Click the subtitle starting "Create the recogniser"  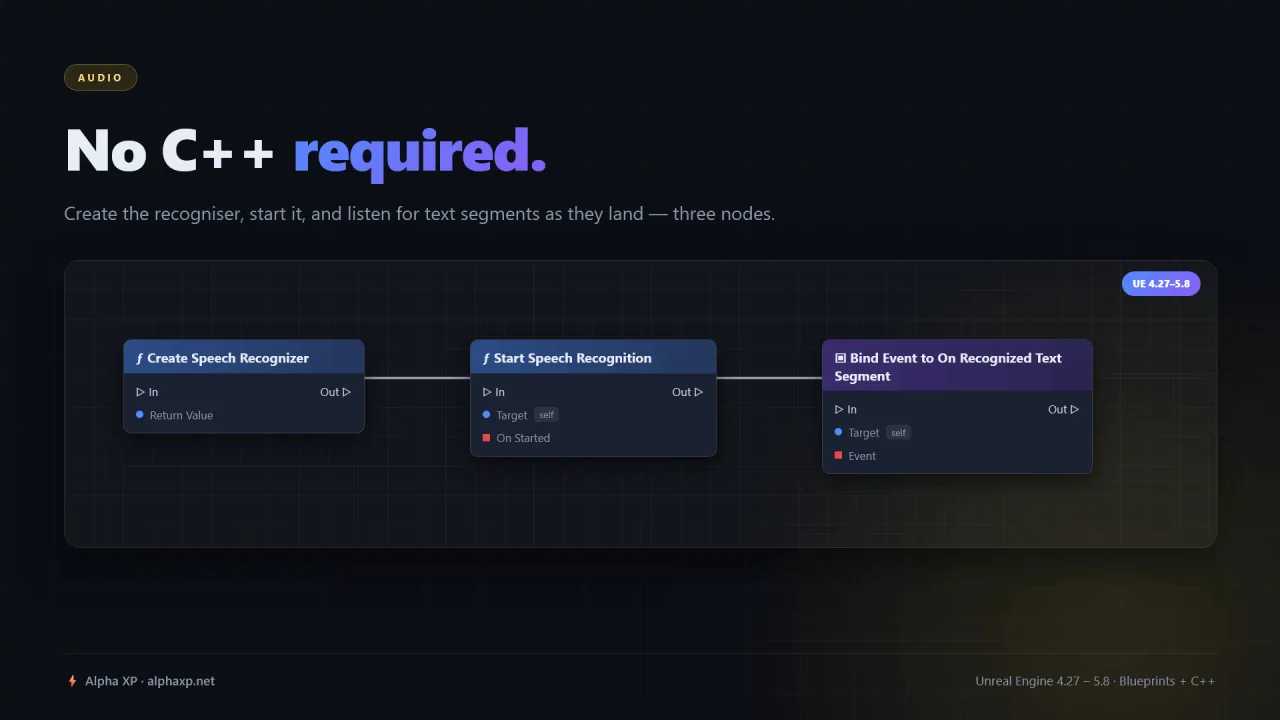tap(419, 214)
